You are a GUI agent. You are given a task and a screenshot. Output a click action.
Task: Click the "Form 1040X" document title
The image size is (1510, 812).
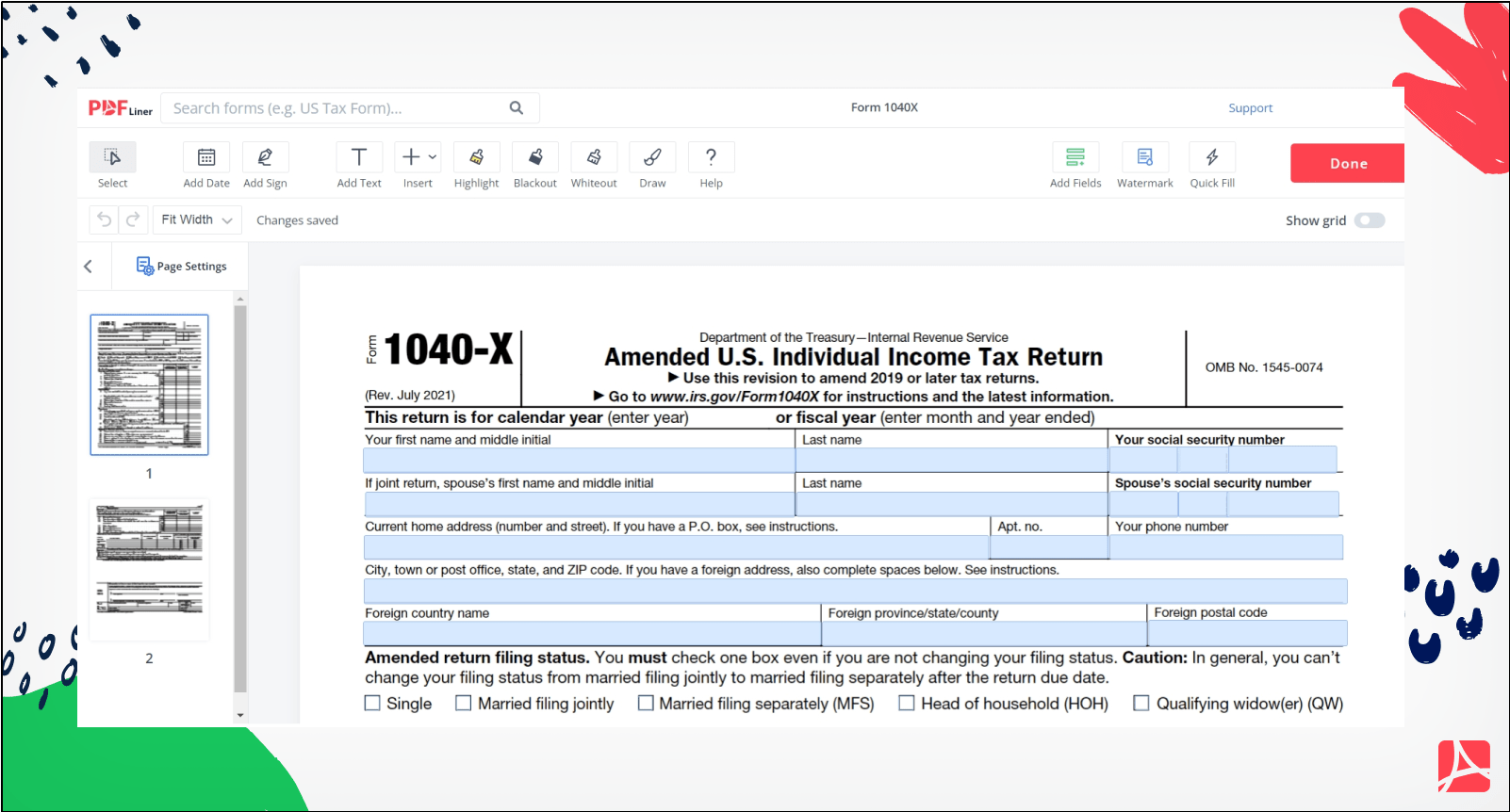coord(884,107)
